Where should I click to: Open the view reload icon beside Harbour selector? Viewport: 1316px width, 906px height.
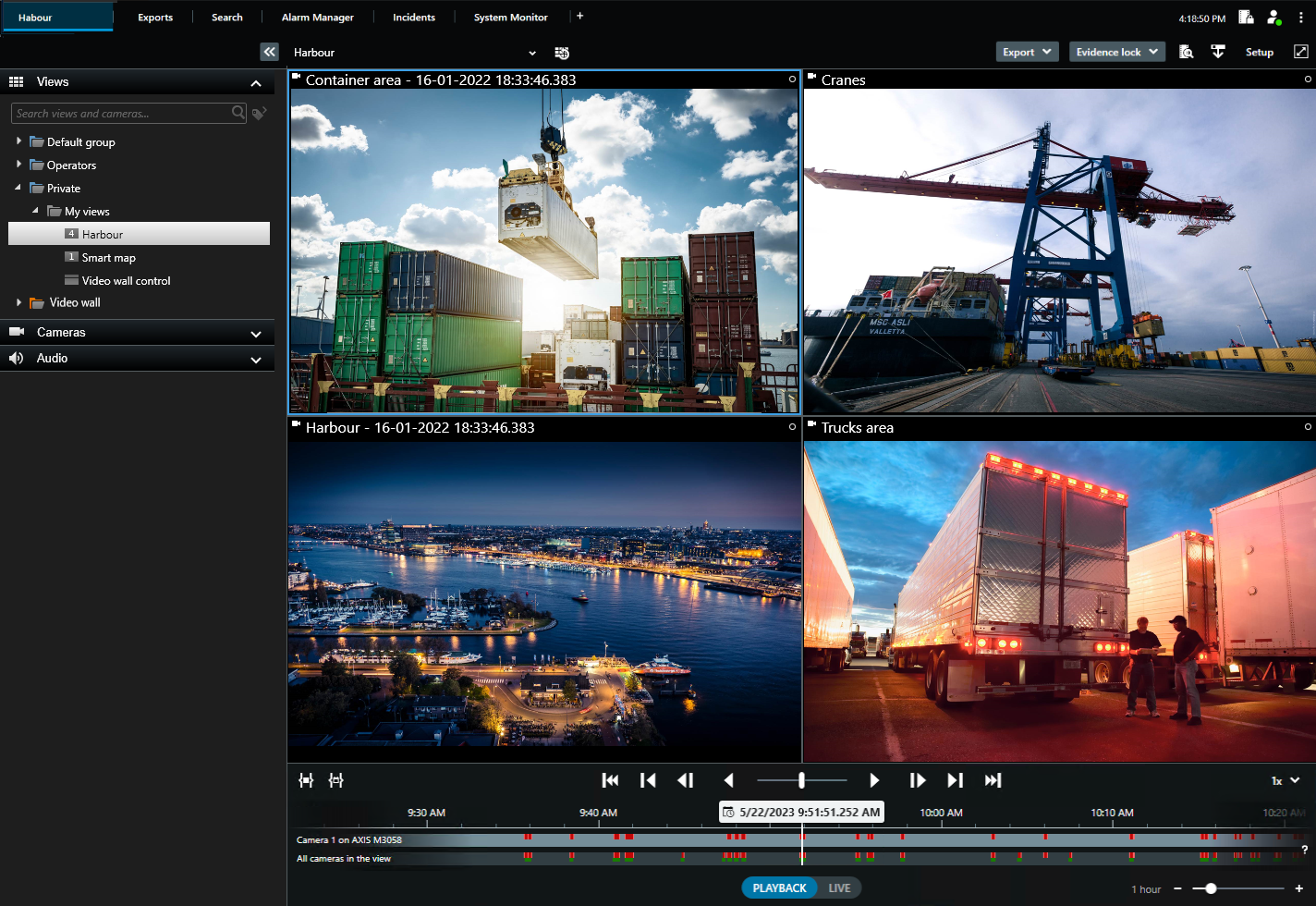click(x=562, y=53)
